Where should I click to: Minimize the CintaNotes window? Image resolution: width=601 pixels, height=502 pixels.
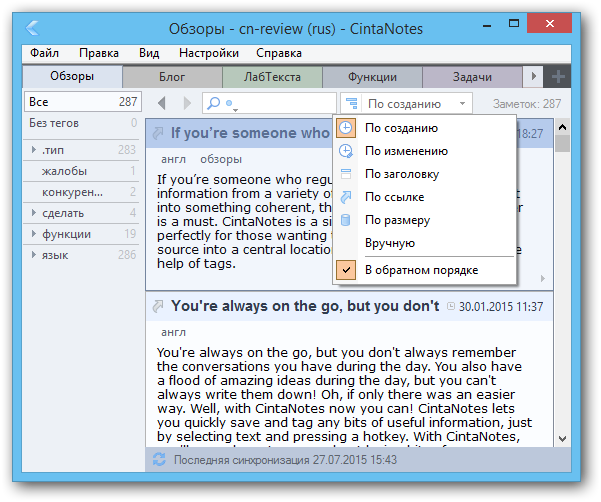pos(487,26)
